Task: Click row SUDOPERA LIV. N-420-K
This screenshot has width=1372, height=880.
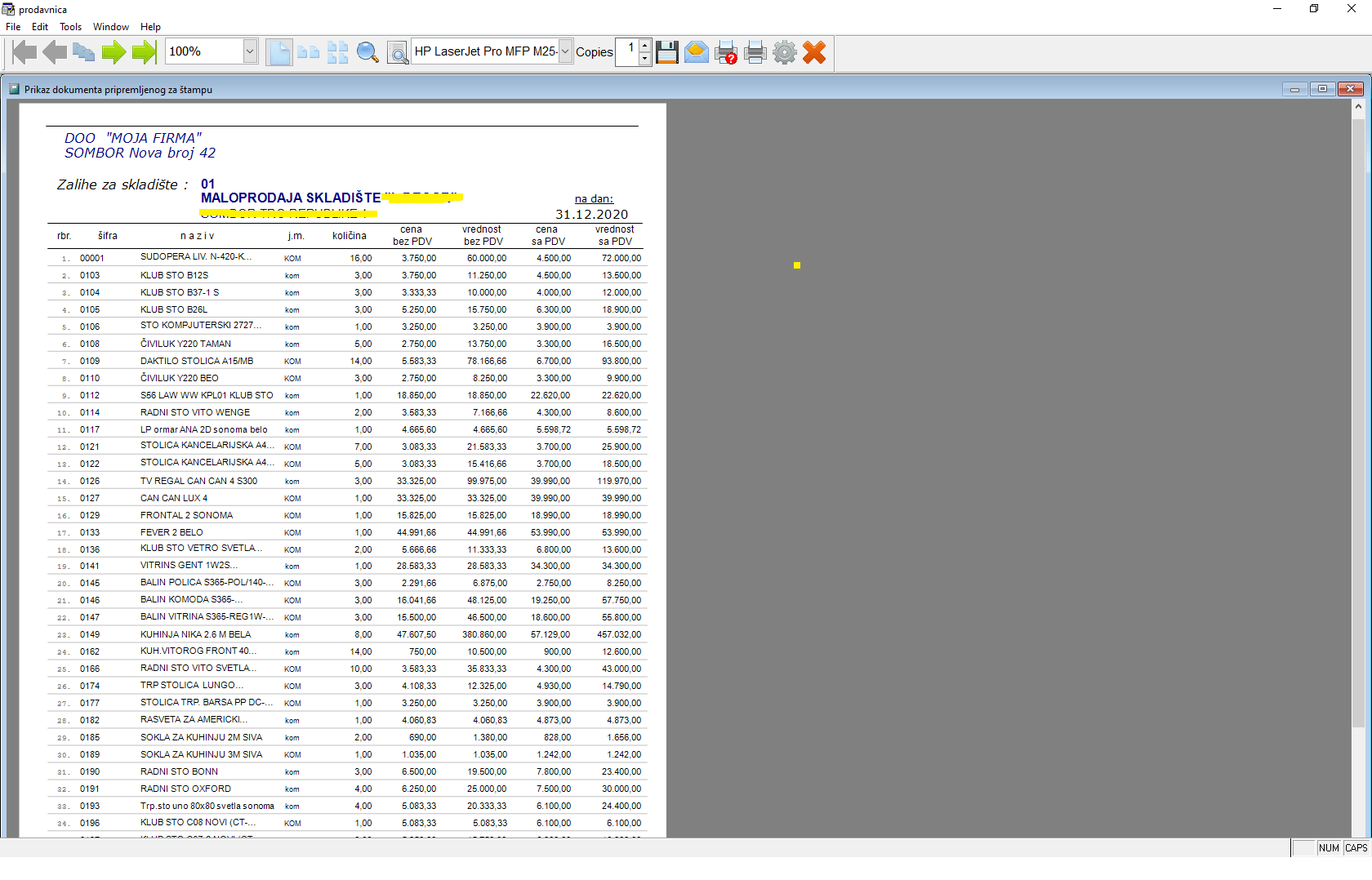Action: click(346, 258)
